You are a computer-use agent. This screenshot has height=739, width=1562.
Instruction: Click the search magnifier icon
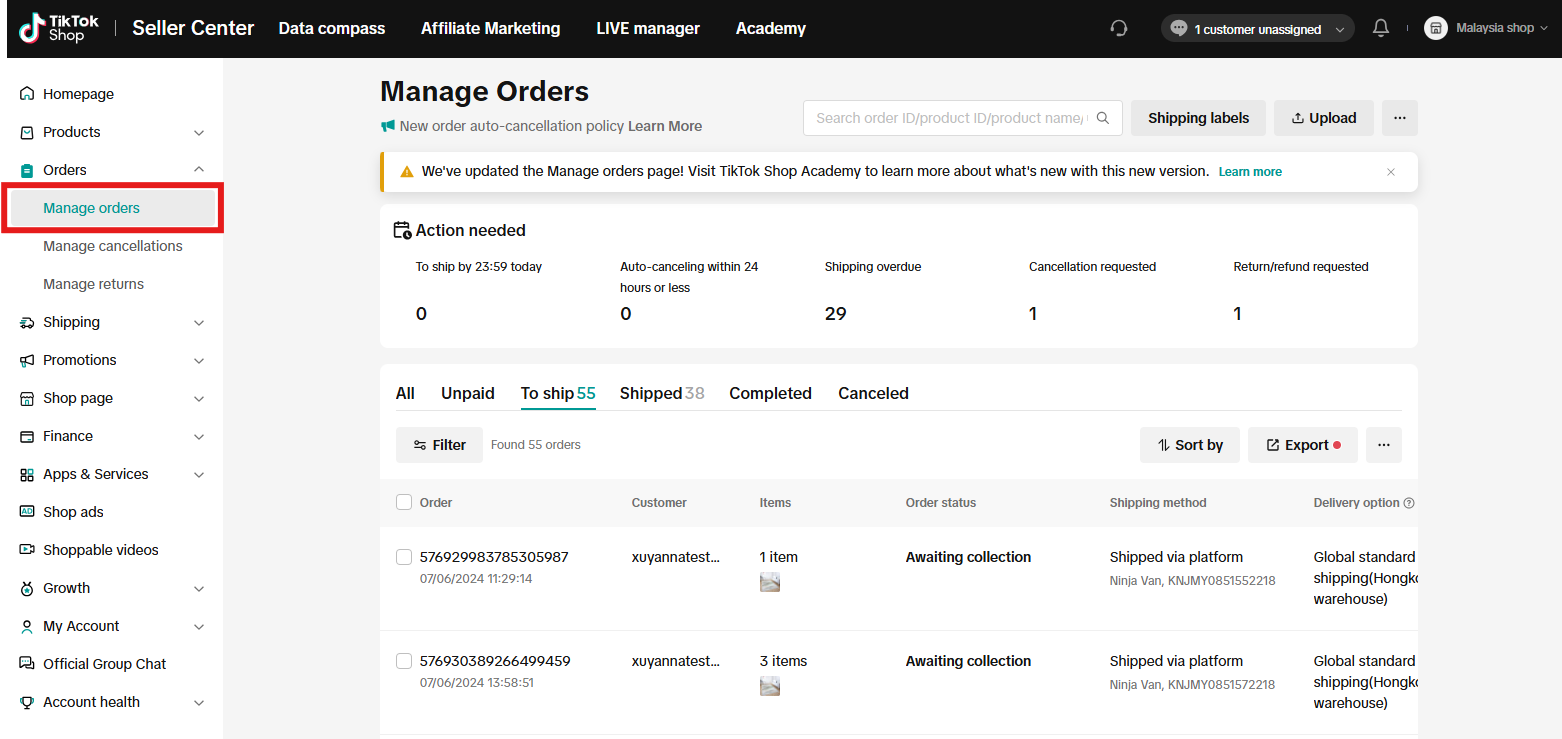tap(1103, 118)
